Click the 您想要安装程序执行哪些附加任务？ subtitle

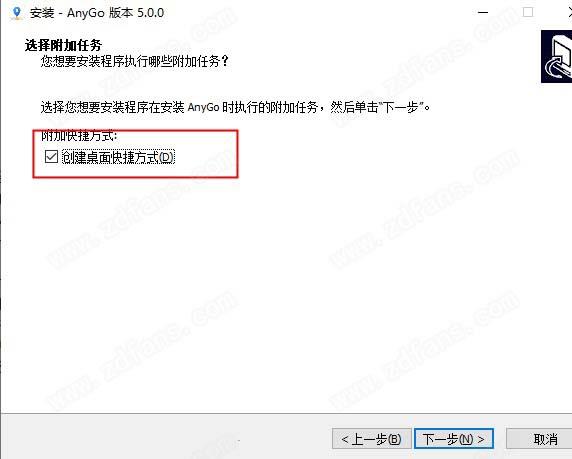point(135,61)
